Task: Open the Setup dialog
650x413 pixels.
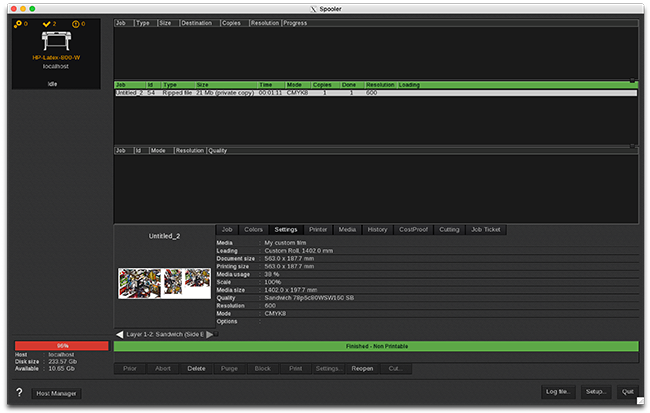Action: [x=596, y=391]
